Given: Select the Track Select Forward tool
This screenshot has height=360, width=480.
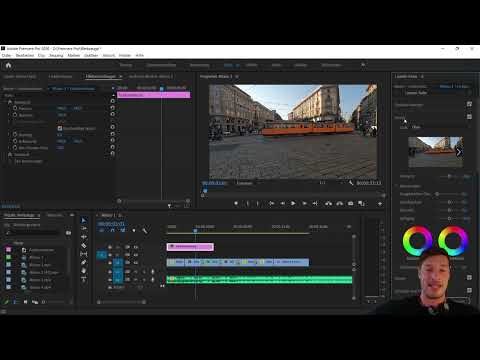Looking at the screenshot, I should [84, 228].
